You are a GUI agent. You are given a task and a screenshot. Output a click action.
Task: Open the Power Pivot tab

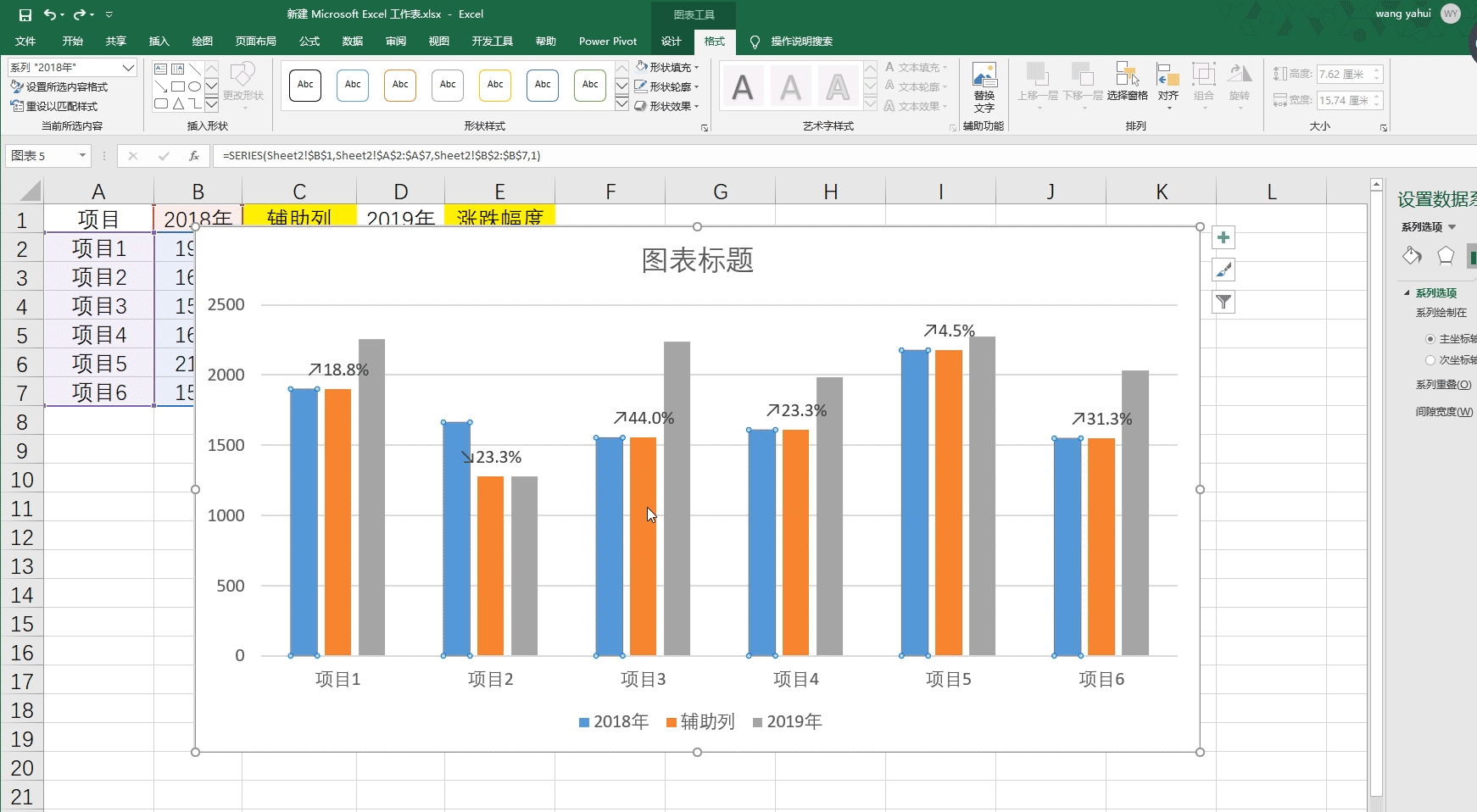(x=608, y=41)
